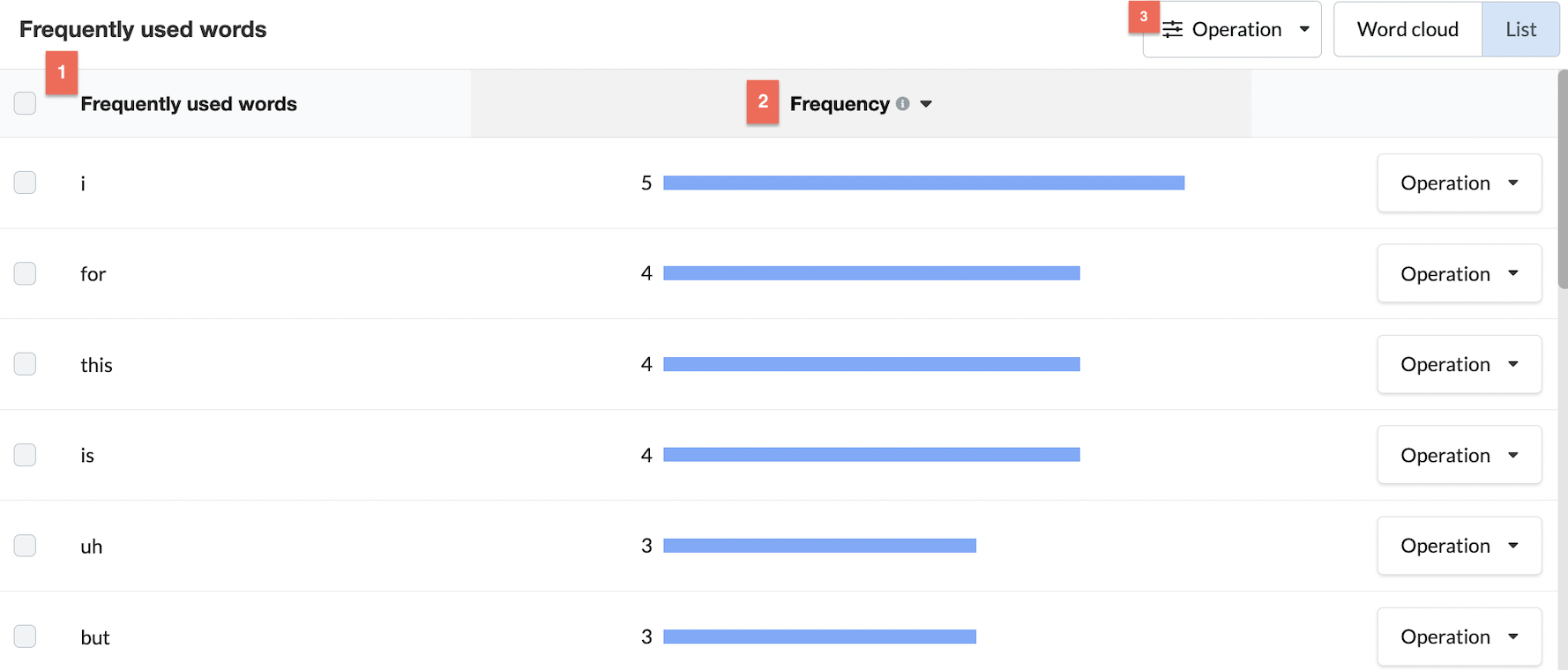The width and height of the screenshot is (1568, 670).
Task: Click the filter sliders icon beside Operation
Action: point(1172,30)
